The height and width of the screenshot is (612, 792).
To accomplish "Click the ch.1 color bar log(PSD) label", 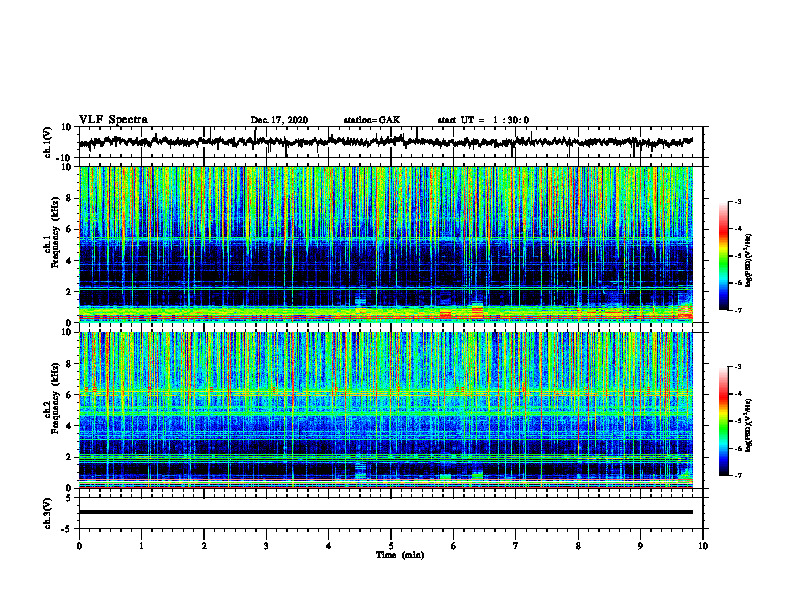I will click(x=749, y=260).
